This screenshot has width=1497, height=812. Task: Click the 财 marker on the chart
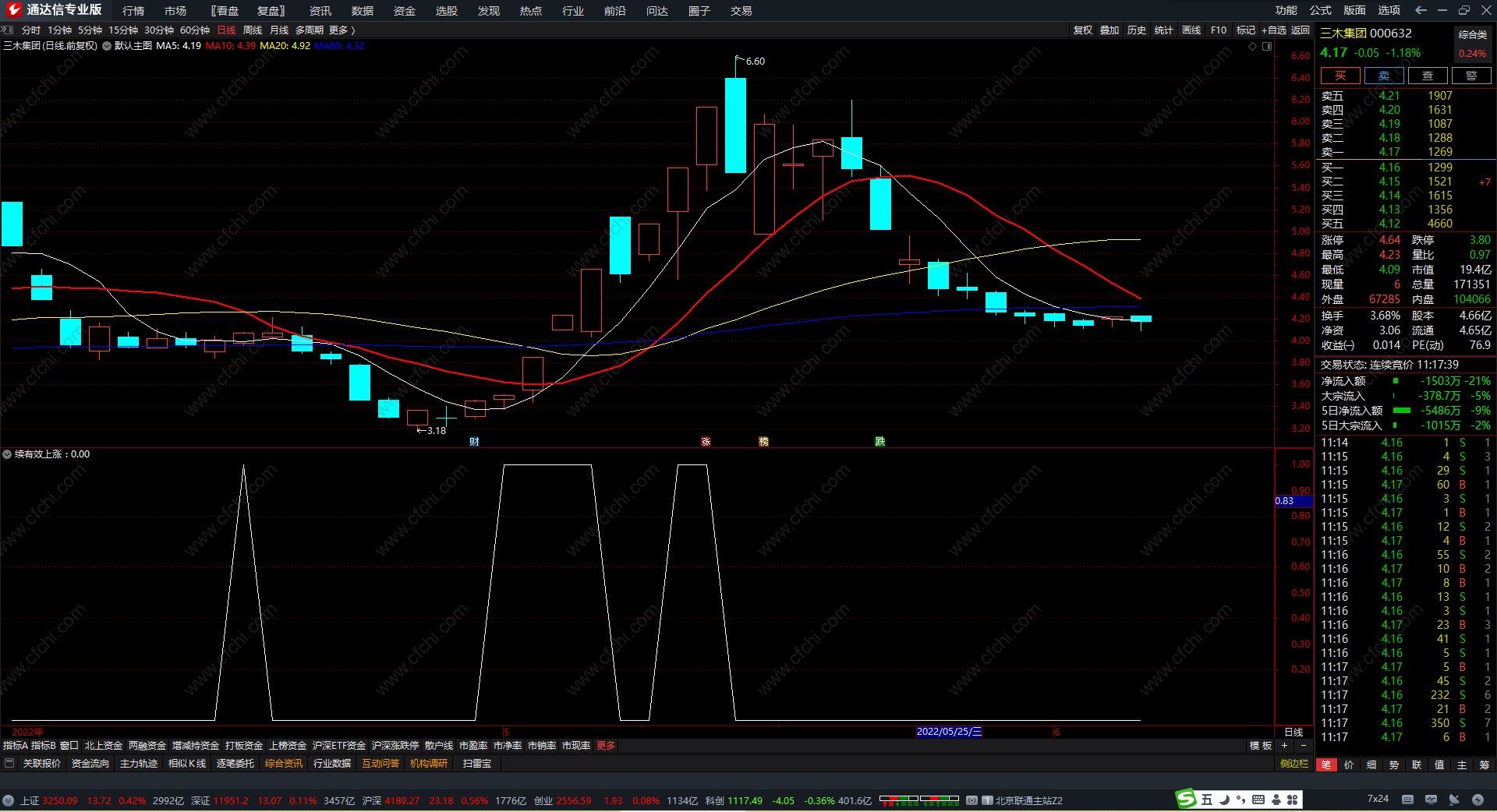(x=474, y=442)
